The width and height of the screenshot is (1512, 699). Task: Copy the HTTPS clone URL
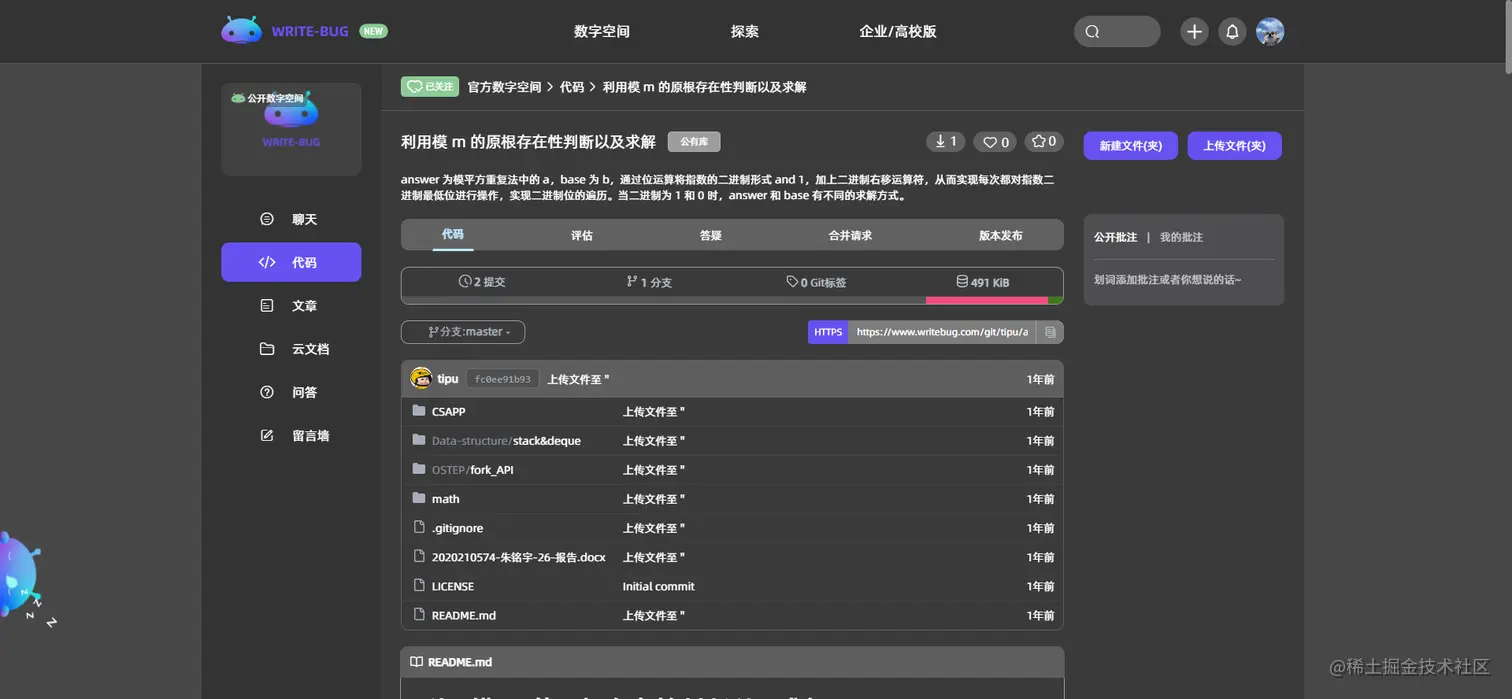1047,331
